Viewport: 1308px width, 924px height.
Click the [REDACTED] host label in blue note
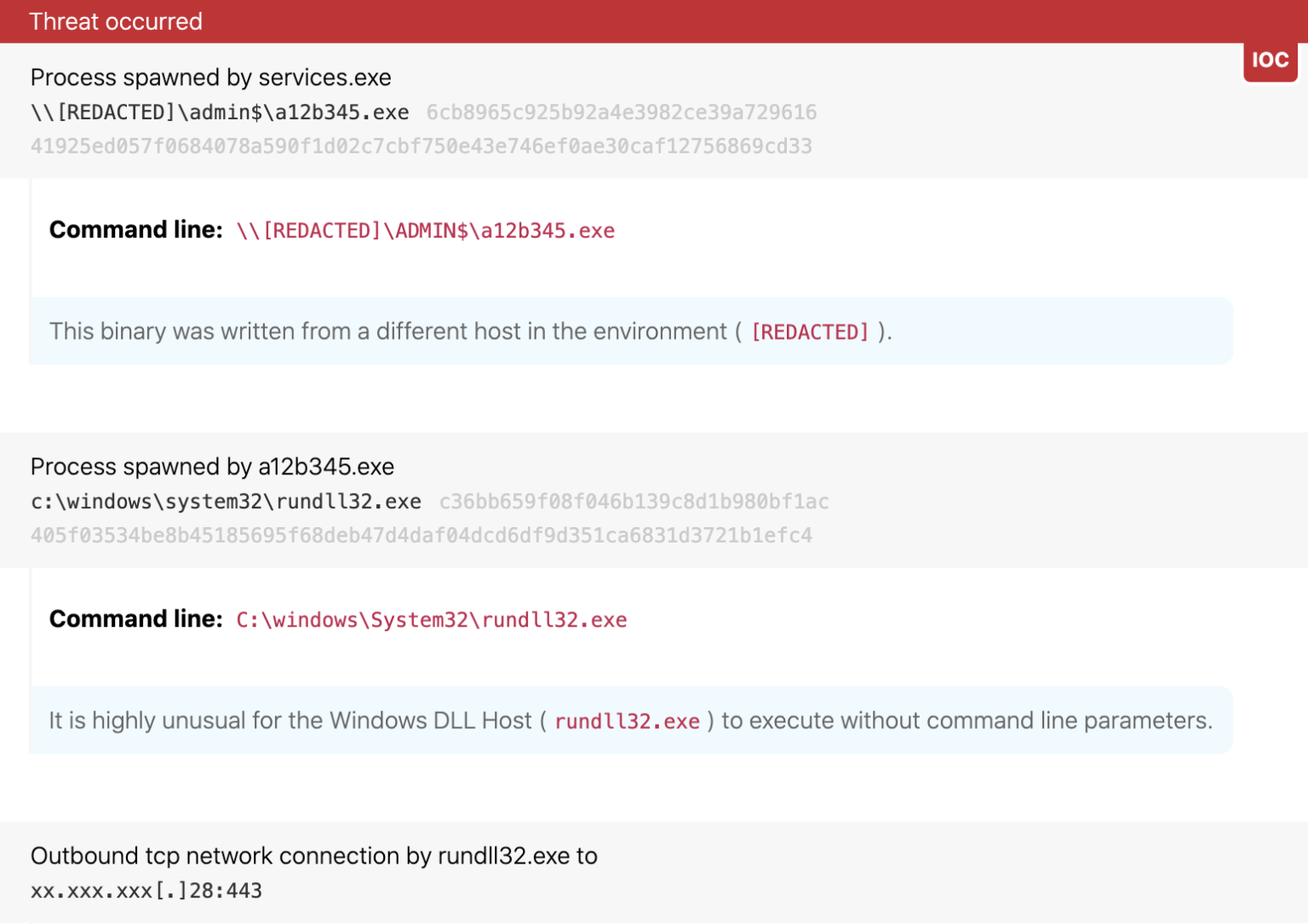[x=809, y=332]
